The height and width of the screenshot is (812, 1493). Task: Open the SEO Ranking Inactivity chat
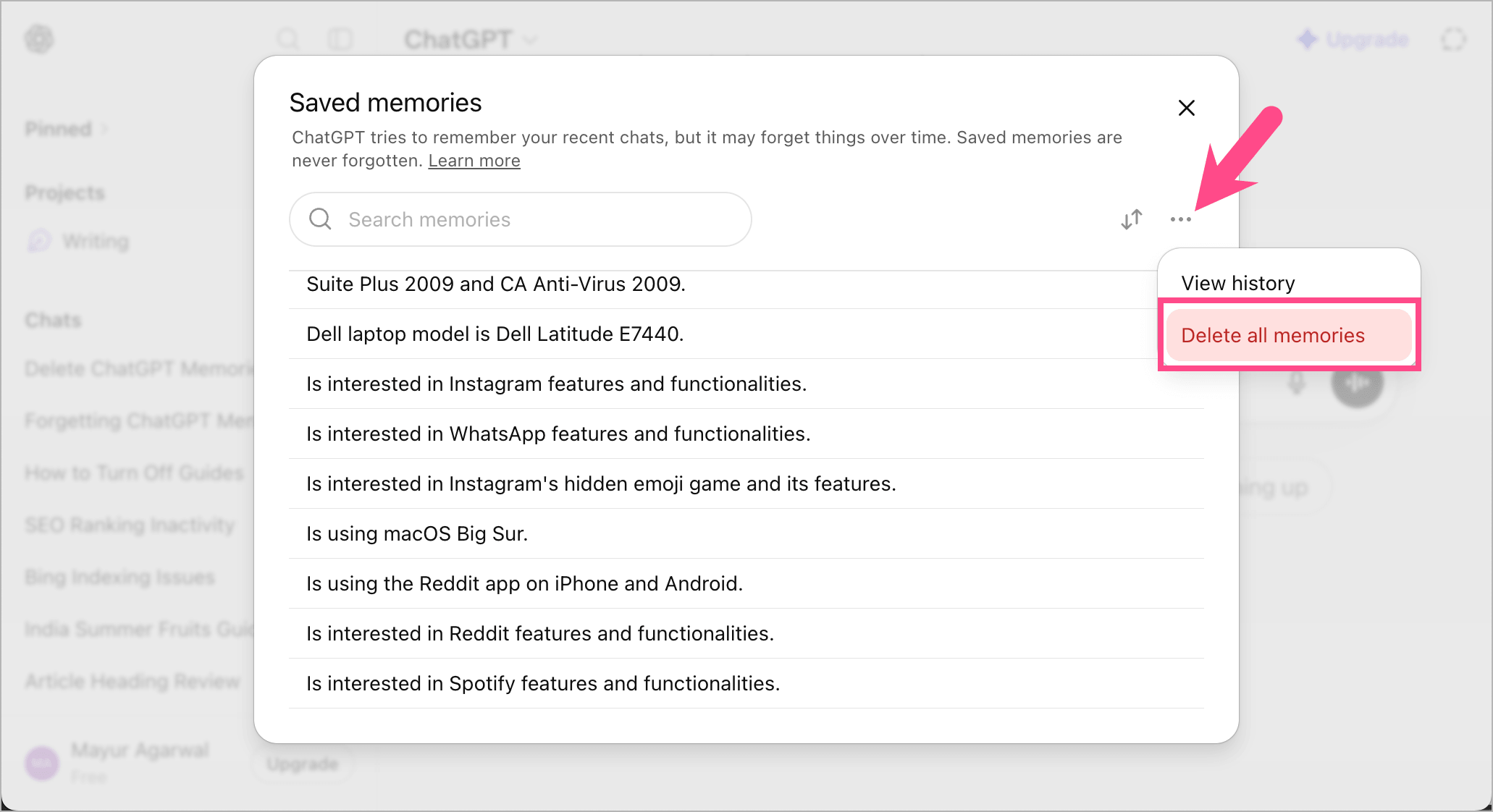[x=130, y=525]
